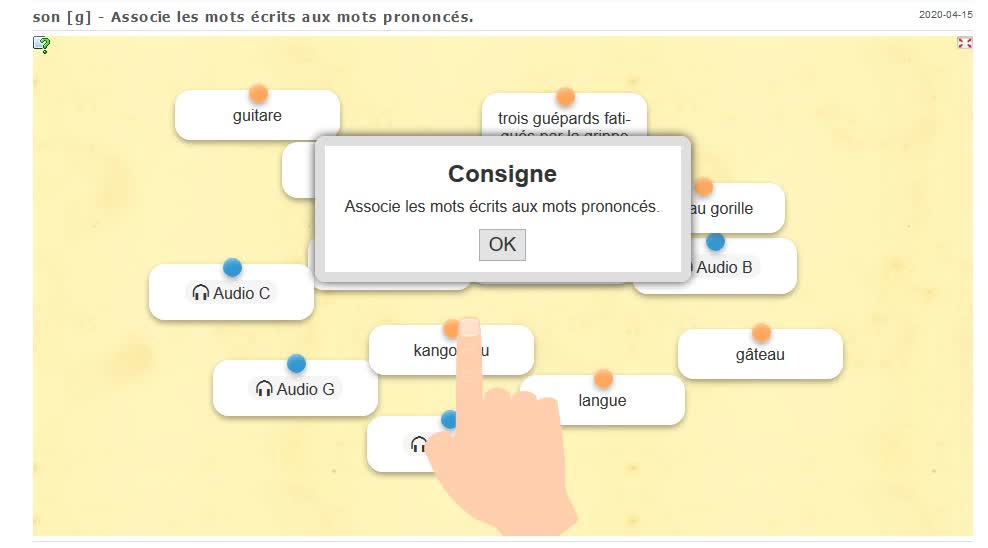The height and width of the screenshot is (548, 988).
Task: Click the blue dot above Audio B
Action: click(x=715, y=241)
